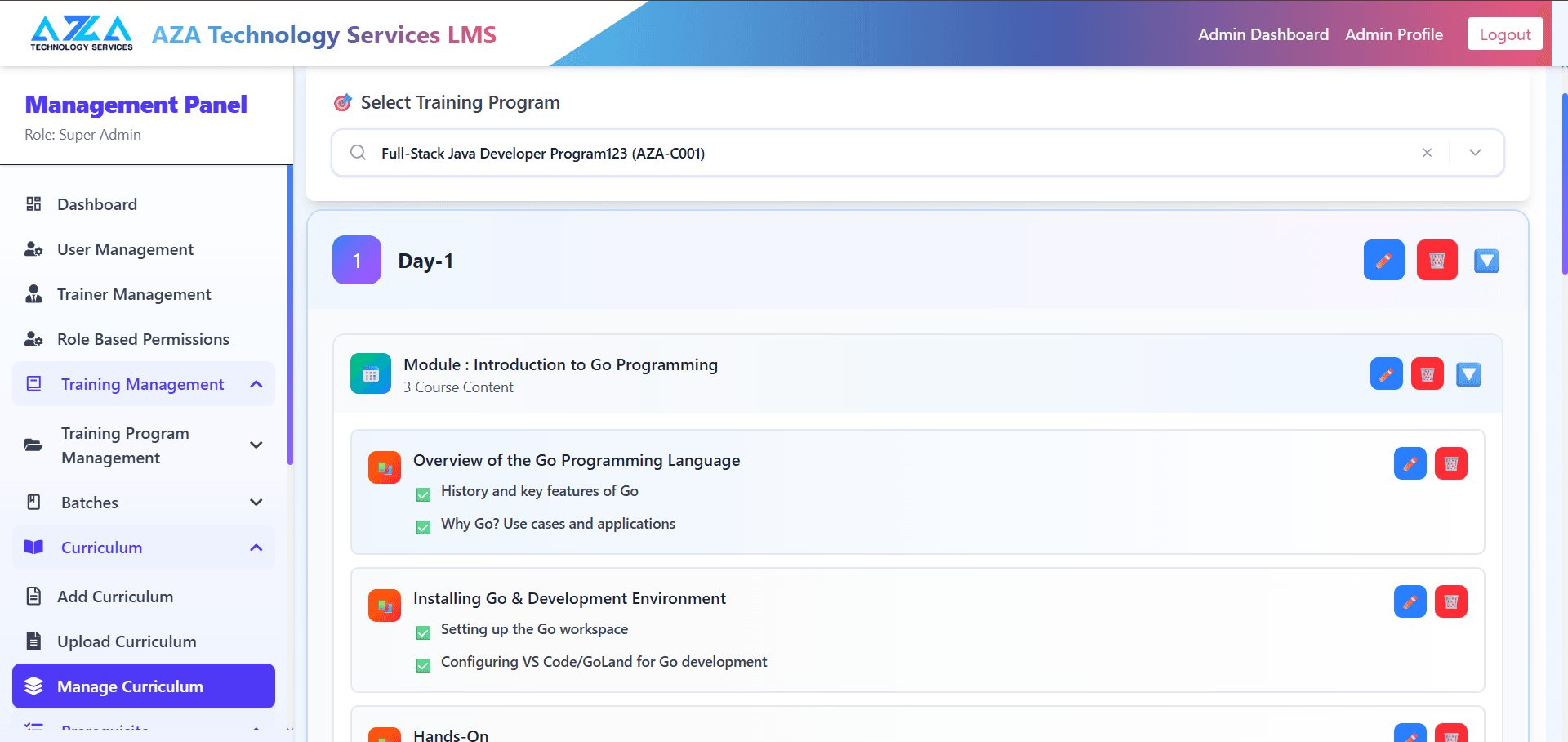Open Add Curriculum page

pyautogui.click(x=115, y=597)
